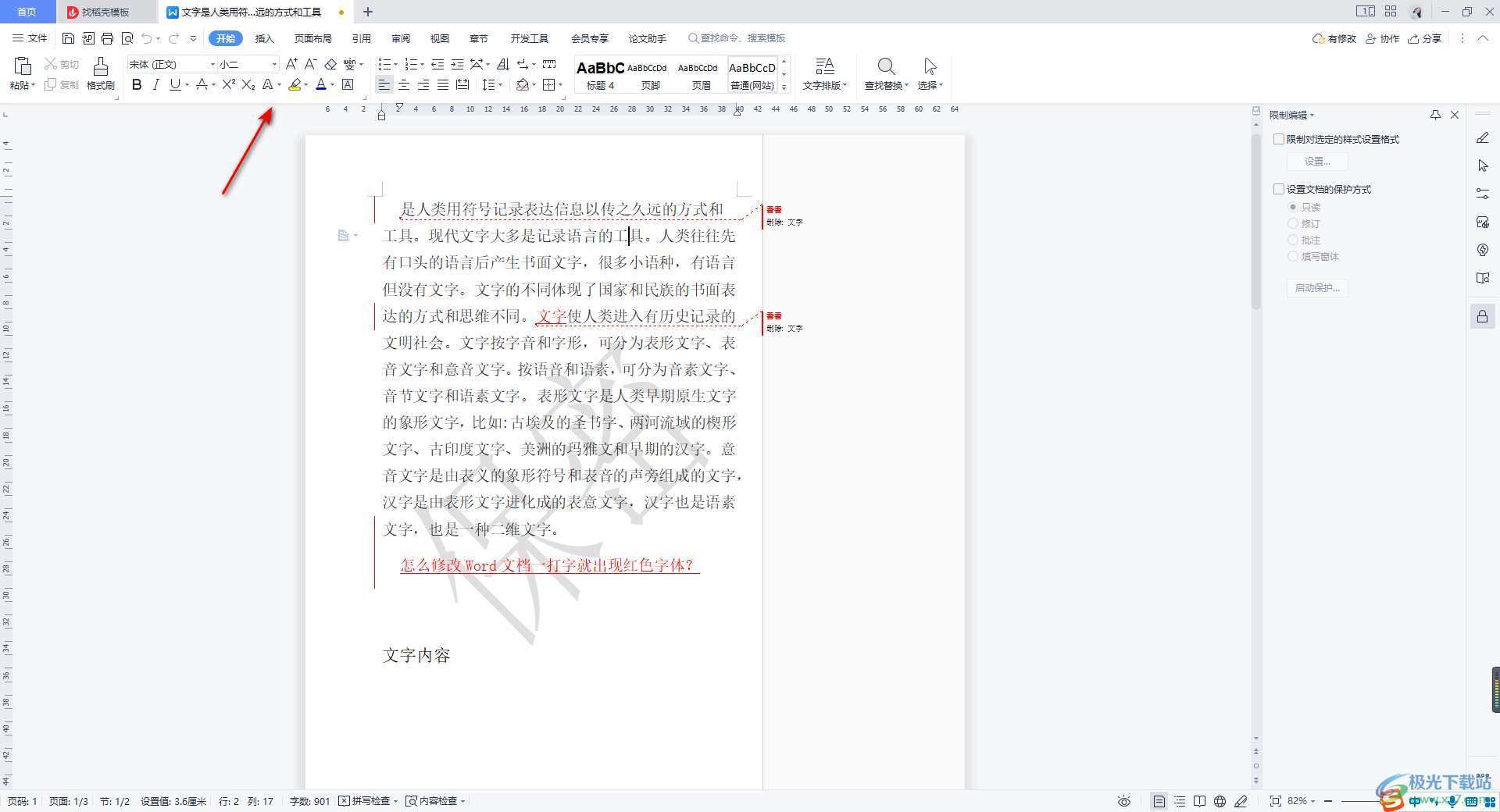Switch to outline view in status bar

pyautogui.click(x=1180, y=801)
